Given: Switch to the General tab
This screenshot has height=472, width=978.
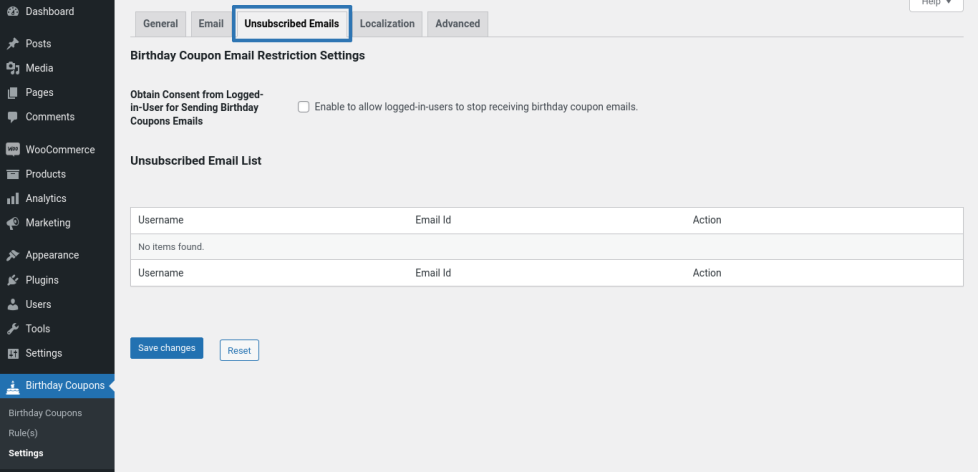Looking at the screenshot, I should click(160, 24).
